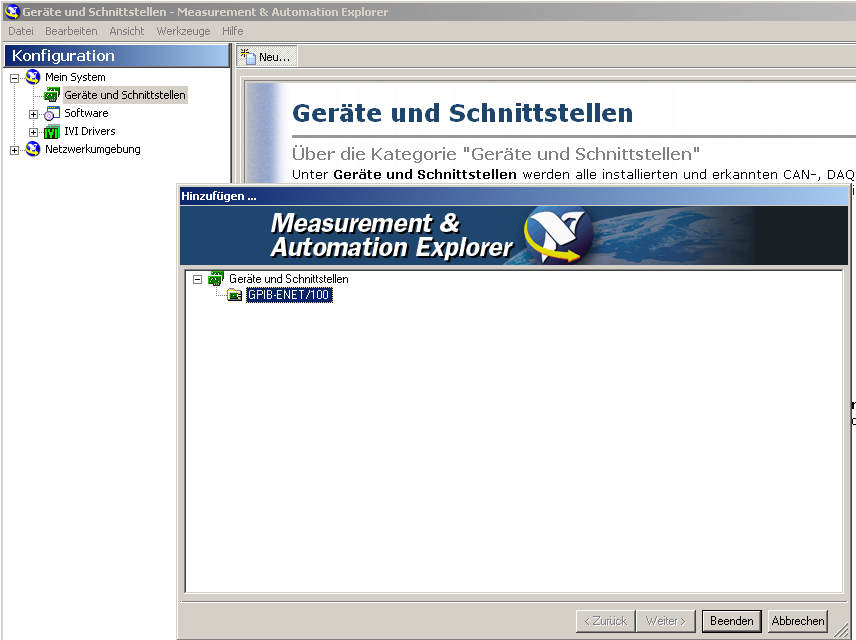Screen dimensions: 856x640
Task: Expand the Netzwerkumgebung tree node
Action: click(14, 150)
